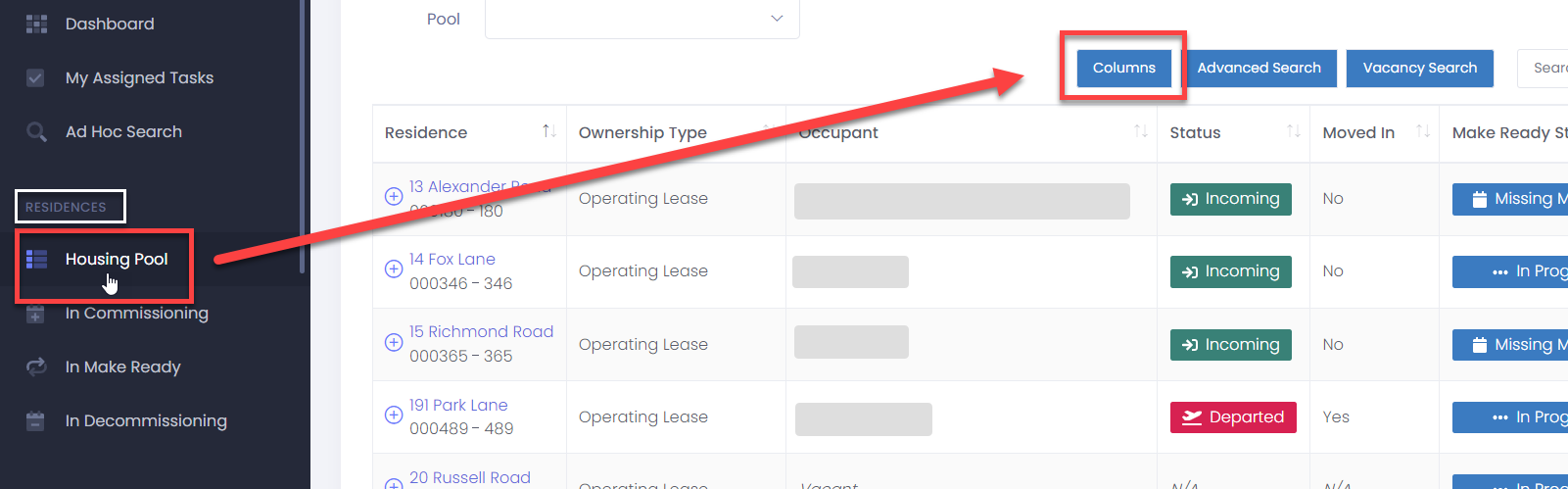
Task: Open Housing Pool in sidebar
Action: [117, 259]
